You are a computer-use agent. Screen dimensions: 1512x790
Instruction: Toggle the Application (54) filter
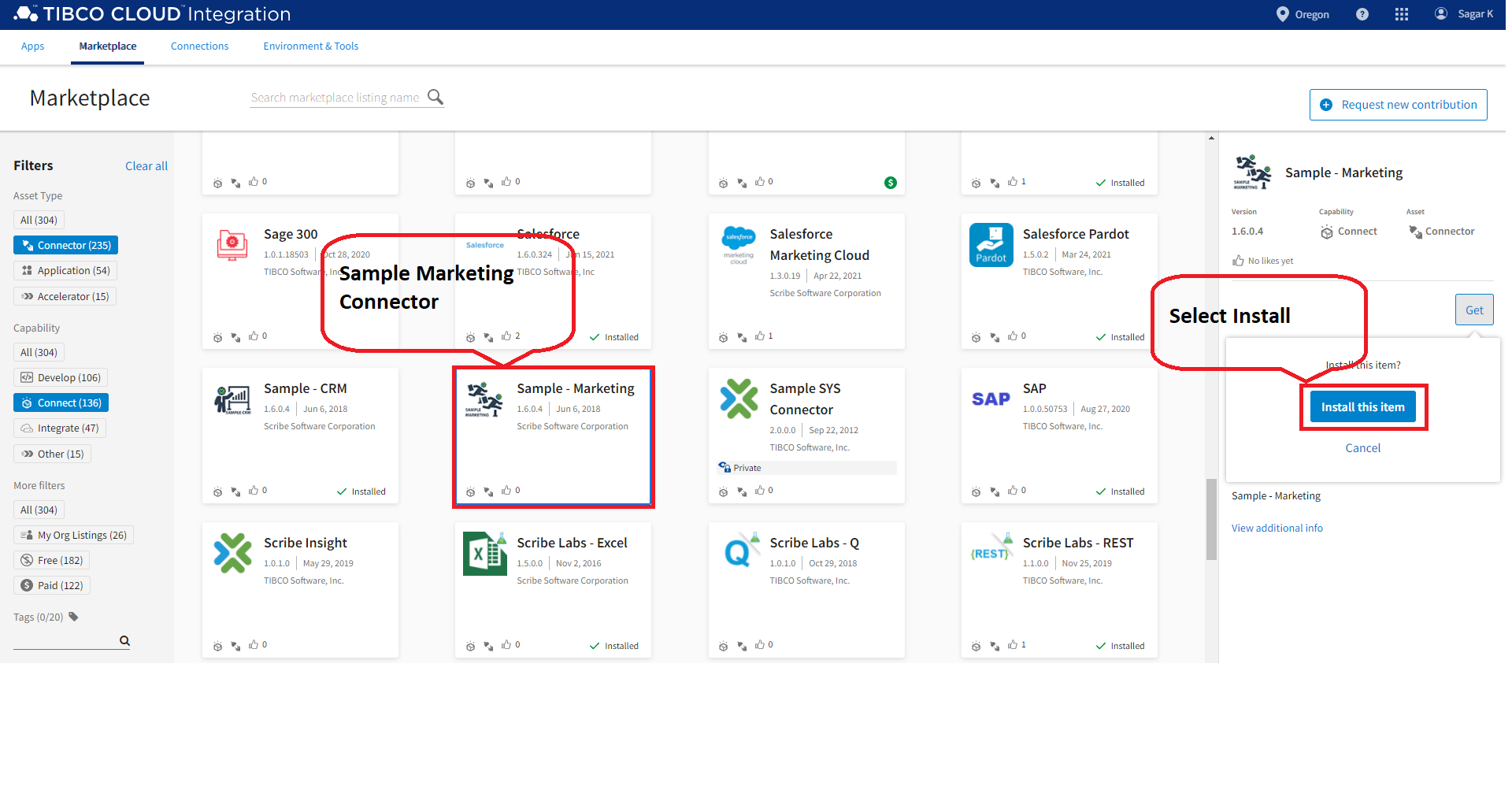(x=65, y=270)
